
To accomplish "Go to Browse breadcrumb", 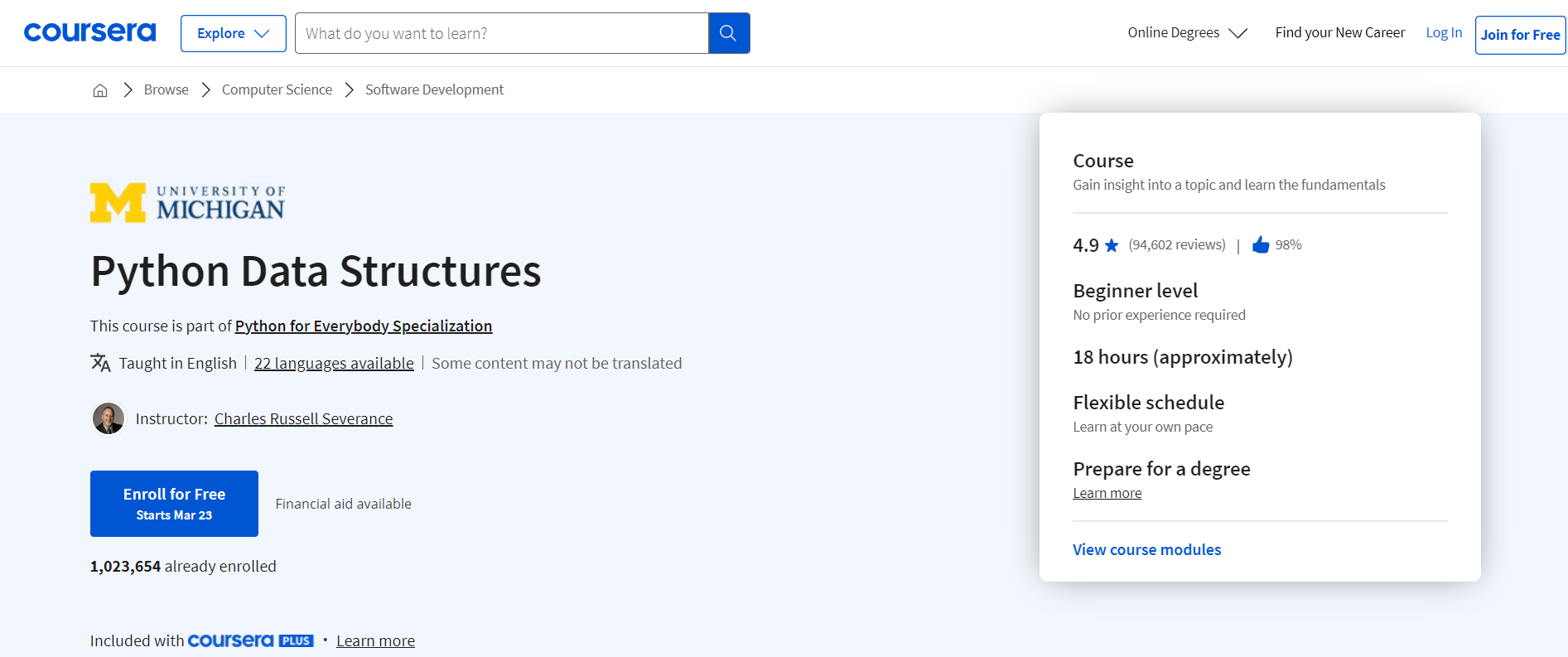I will [x=166, y=89].
